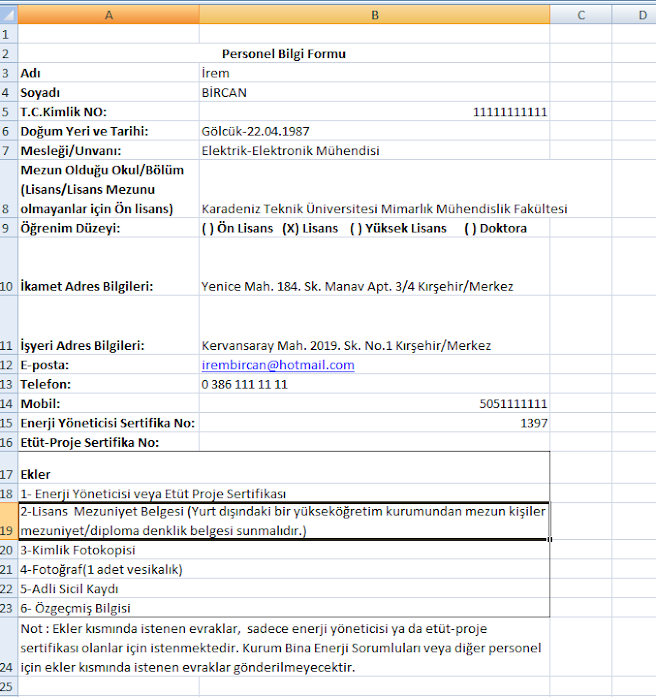Select row 1 header
The width and height of the screenshot is (656, 697).
click(9, 34)
